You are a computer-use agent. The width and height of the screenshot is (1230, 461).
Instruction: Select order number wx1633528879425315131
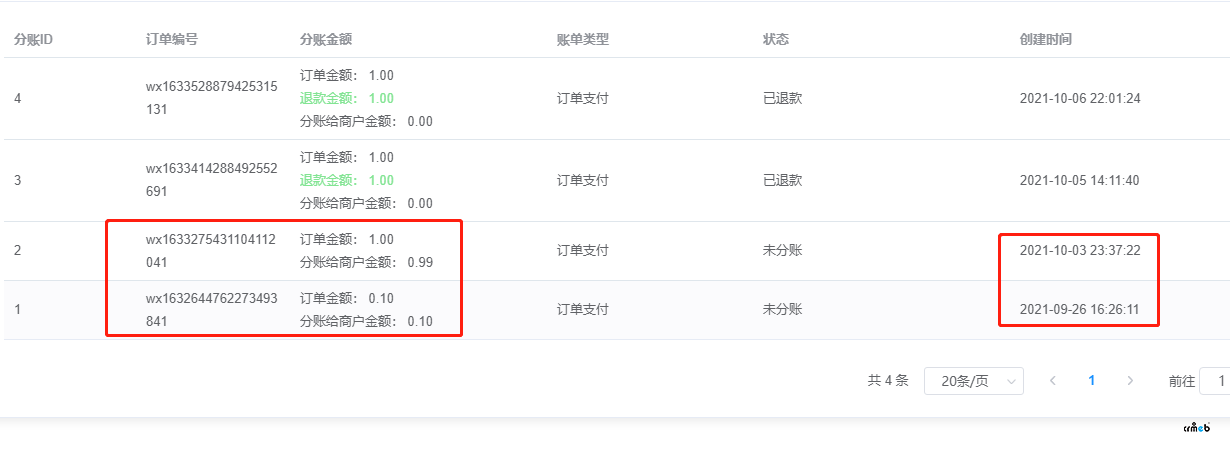point(212,98)
